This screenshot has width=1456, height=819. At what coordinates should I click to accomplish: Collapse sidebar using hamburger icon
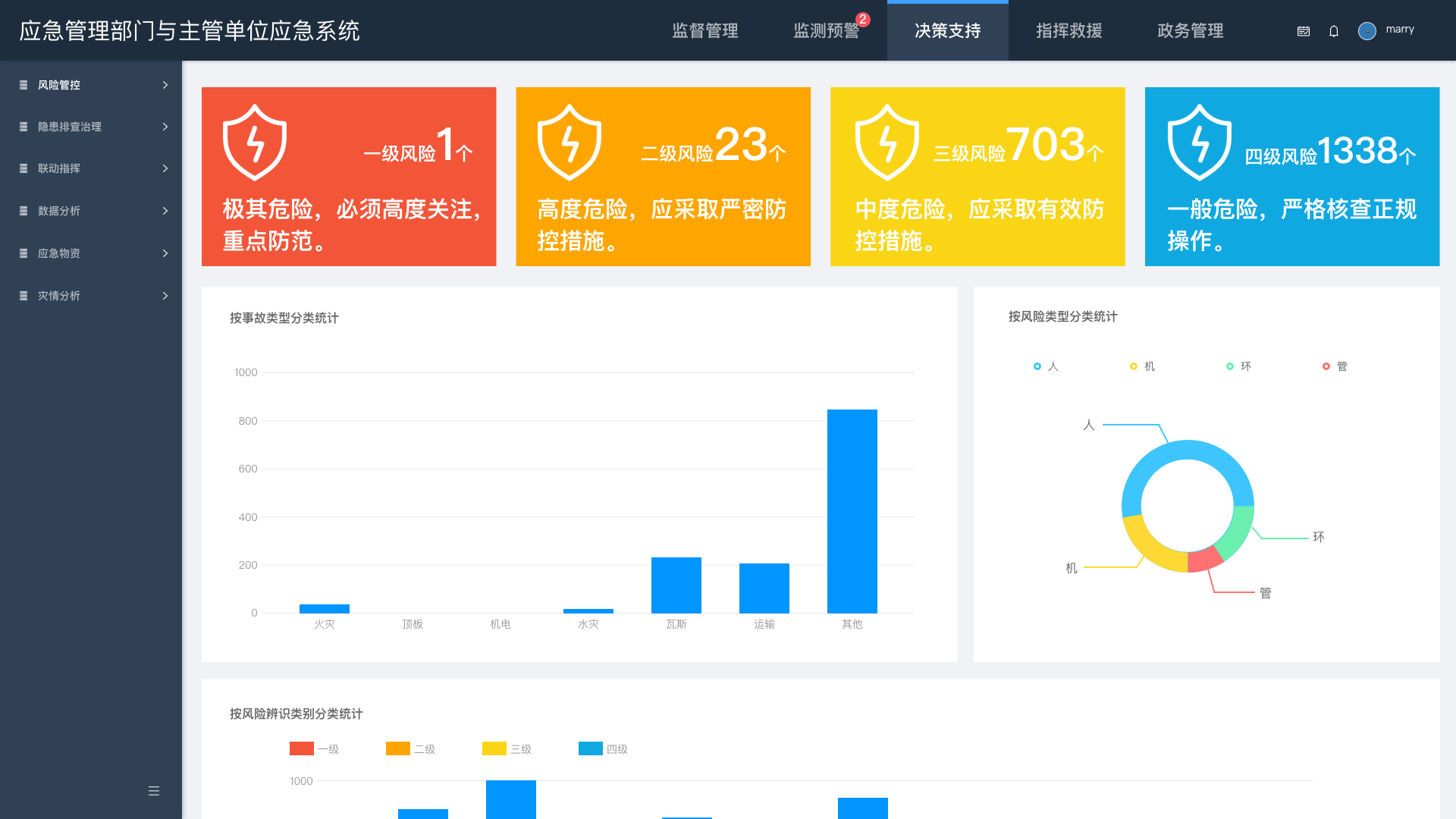[x=154, y=791]
